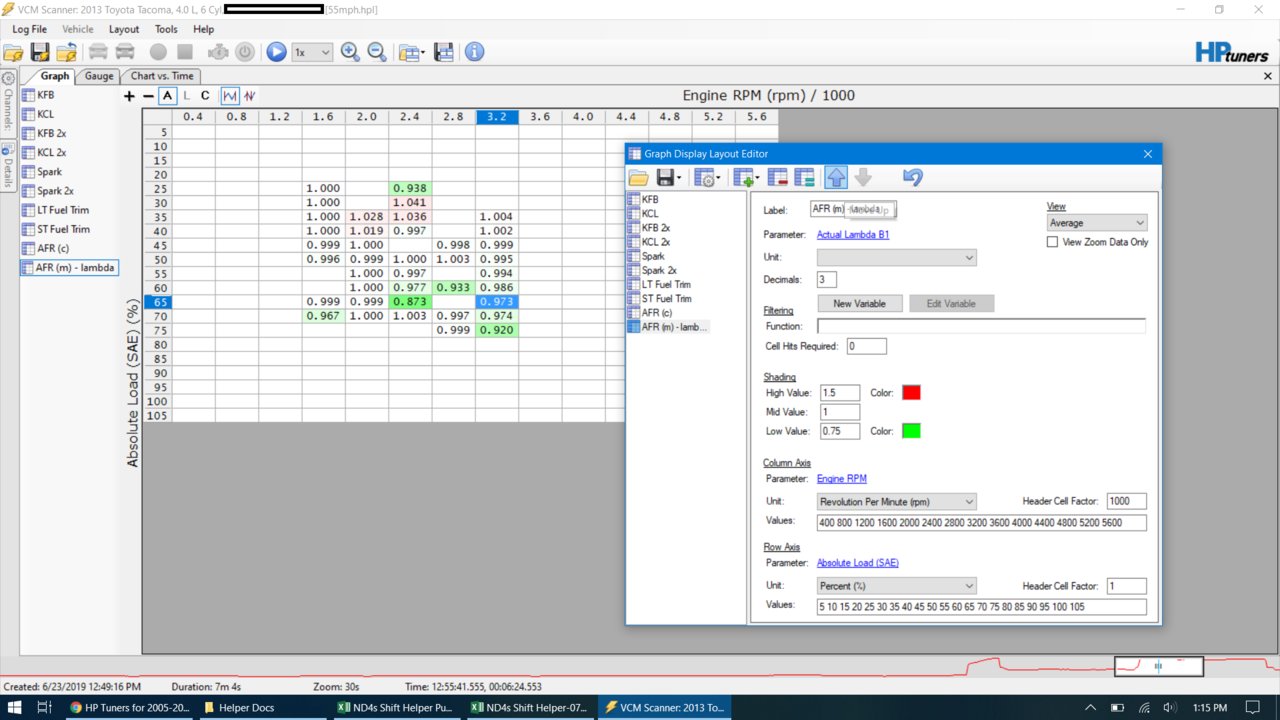1280x720 pixels.
Task: Click the table cell showing 0.873
Action: 410,302
